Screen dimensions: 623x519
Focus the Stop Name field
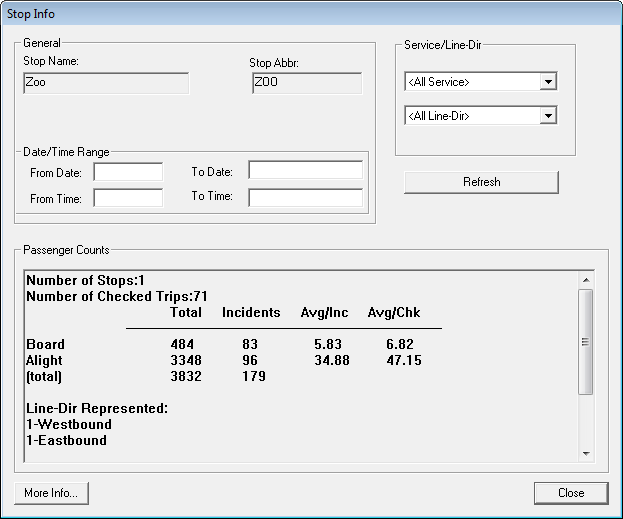click(106, 83)
